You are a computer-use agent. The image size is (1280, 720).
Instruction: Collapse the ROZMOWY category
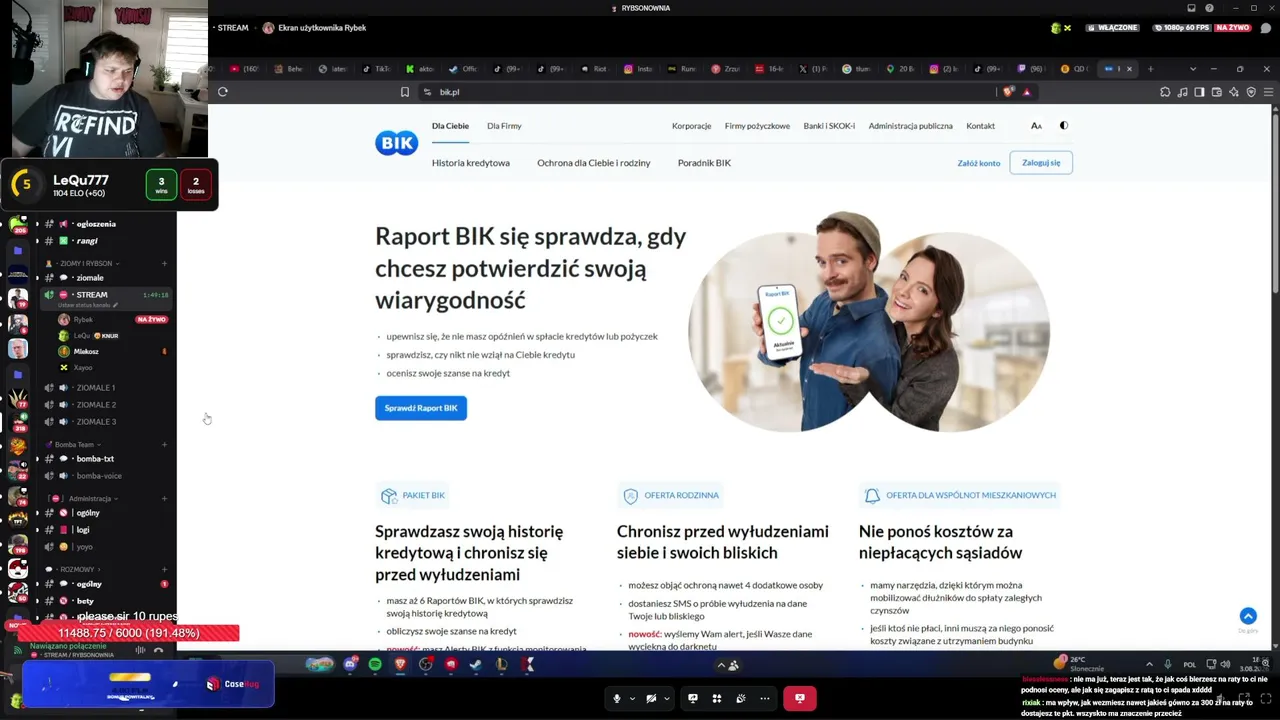77,569
